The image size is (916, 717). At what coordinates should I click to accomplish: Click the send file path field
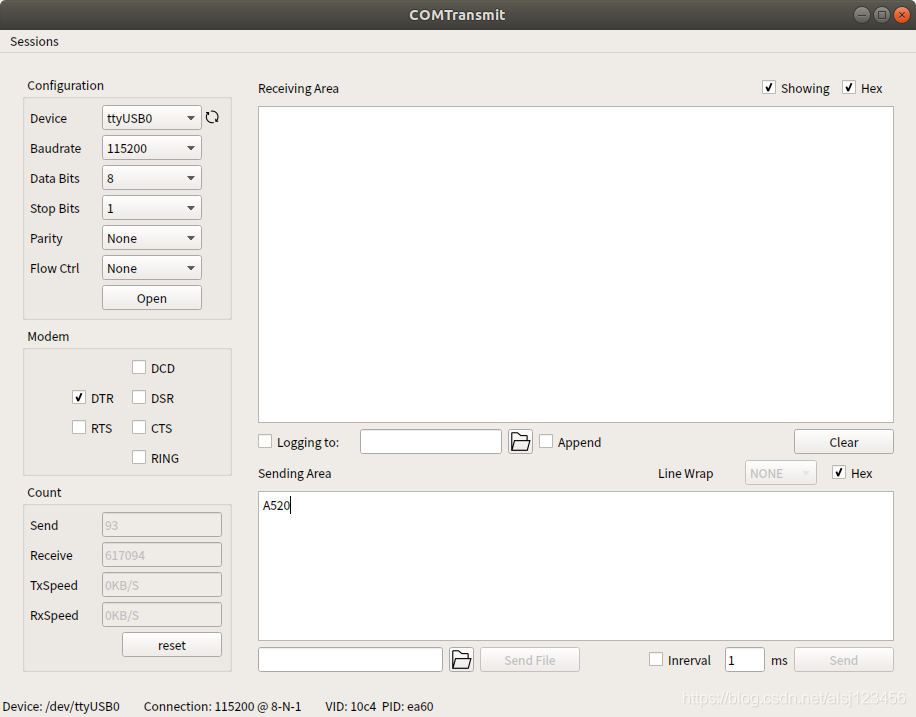[x=350, y=660]
